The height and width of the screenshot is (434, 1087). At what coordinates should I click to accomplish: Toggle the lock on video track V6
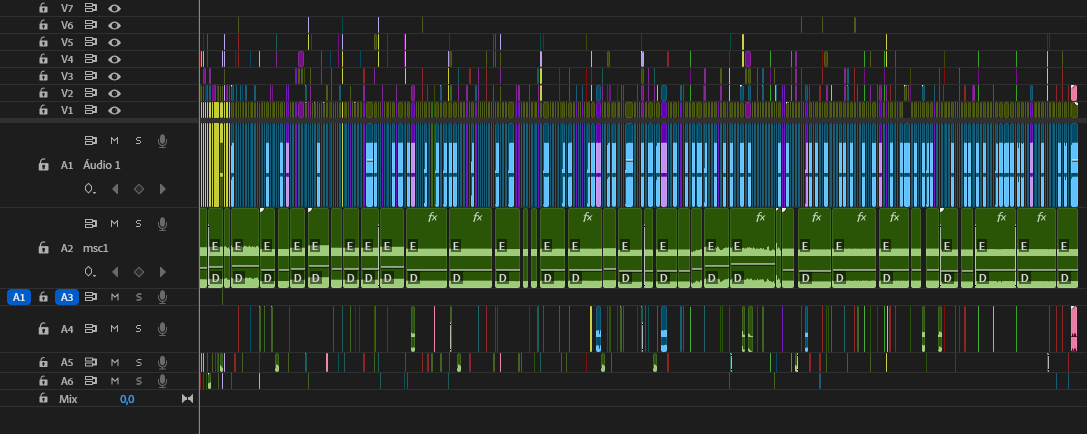(43, 25)
